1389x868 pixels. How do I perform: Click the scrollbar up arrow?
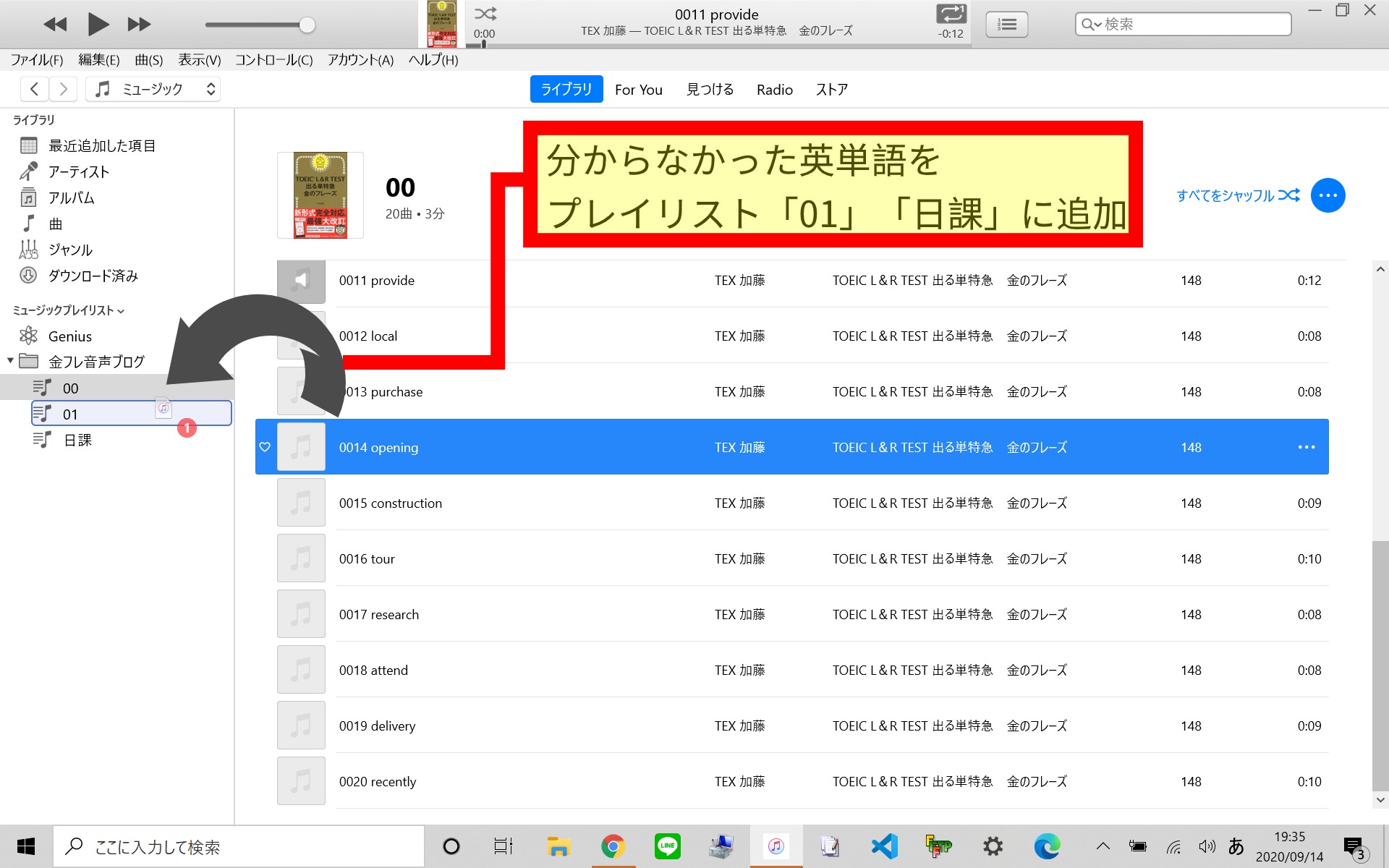pyautogui.click(x=1380, y=269)
